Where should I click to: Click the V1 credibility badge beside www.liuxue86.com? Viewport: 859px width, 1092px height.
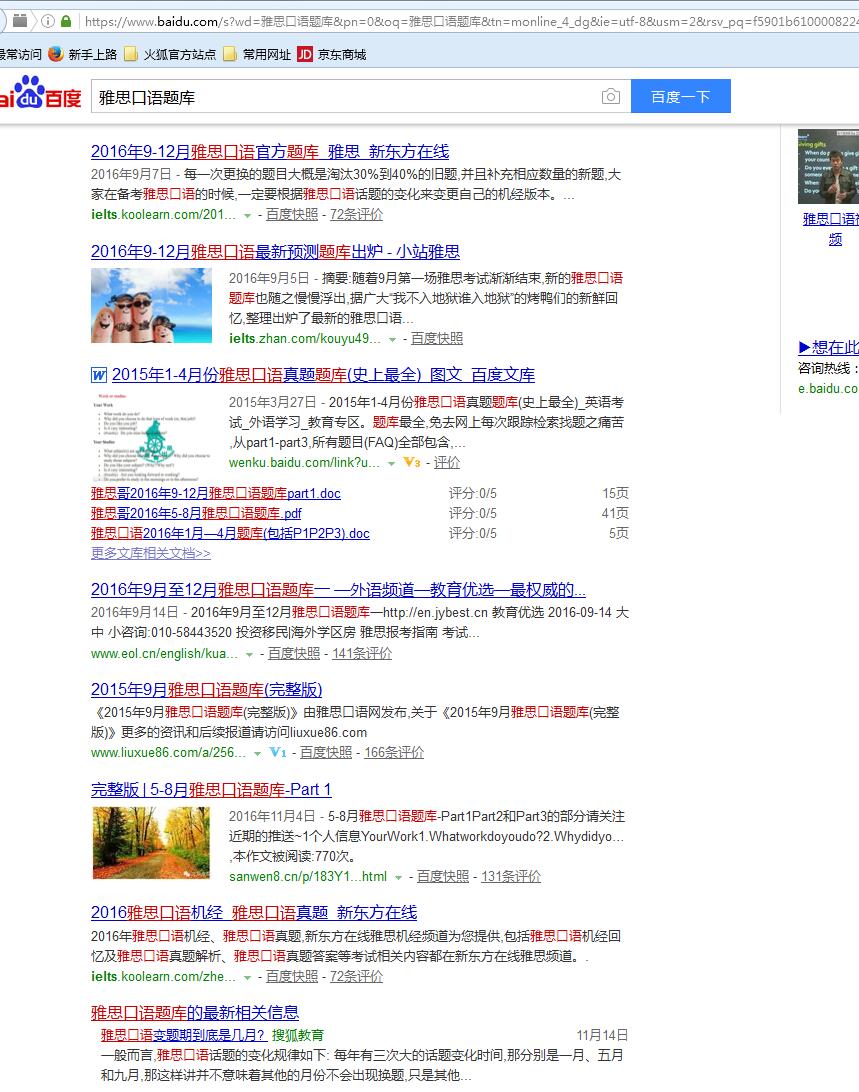(278, 752)
